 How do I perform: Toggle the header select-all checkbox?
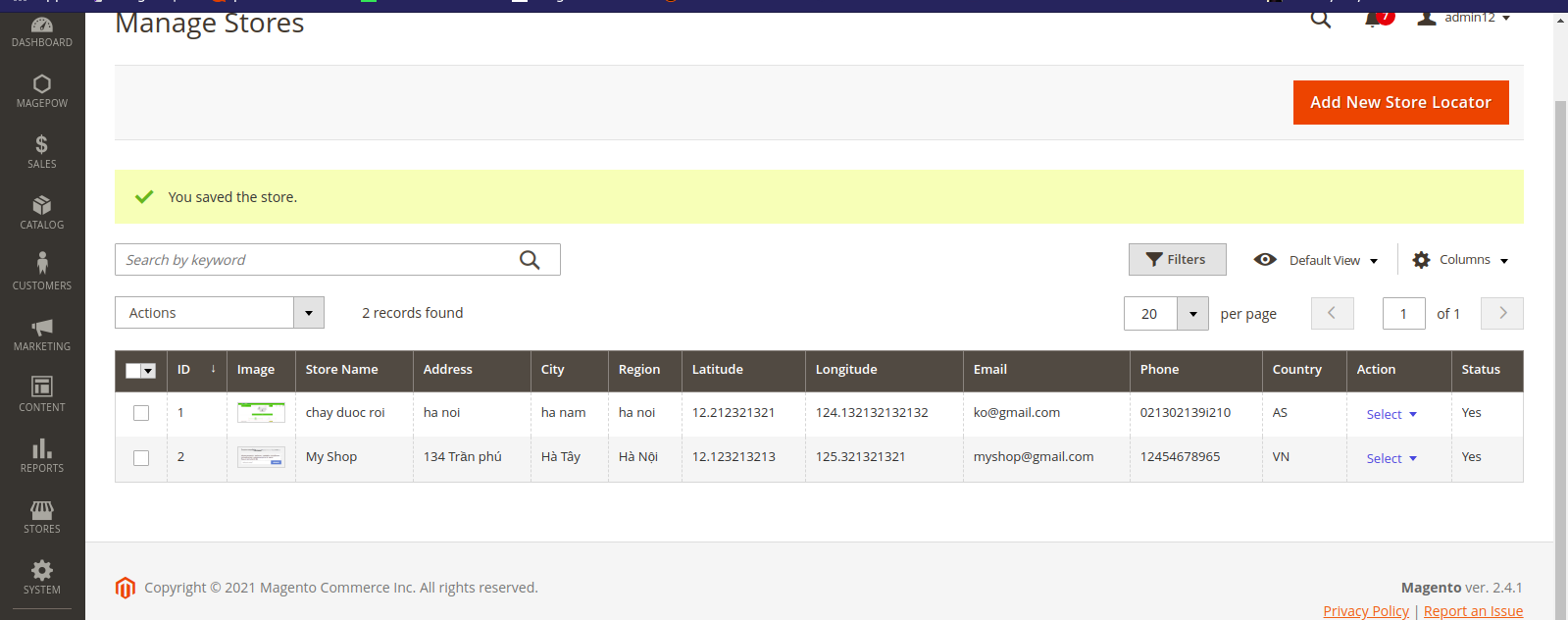click(133, 371)
